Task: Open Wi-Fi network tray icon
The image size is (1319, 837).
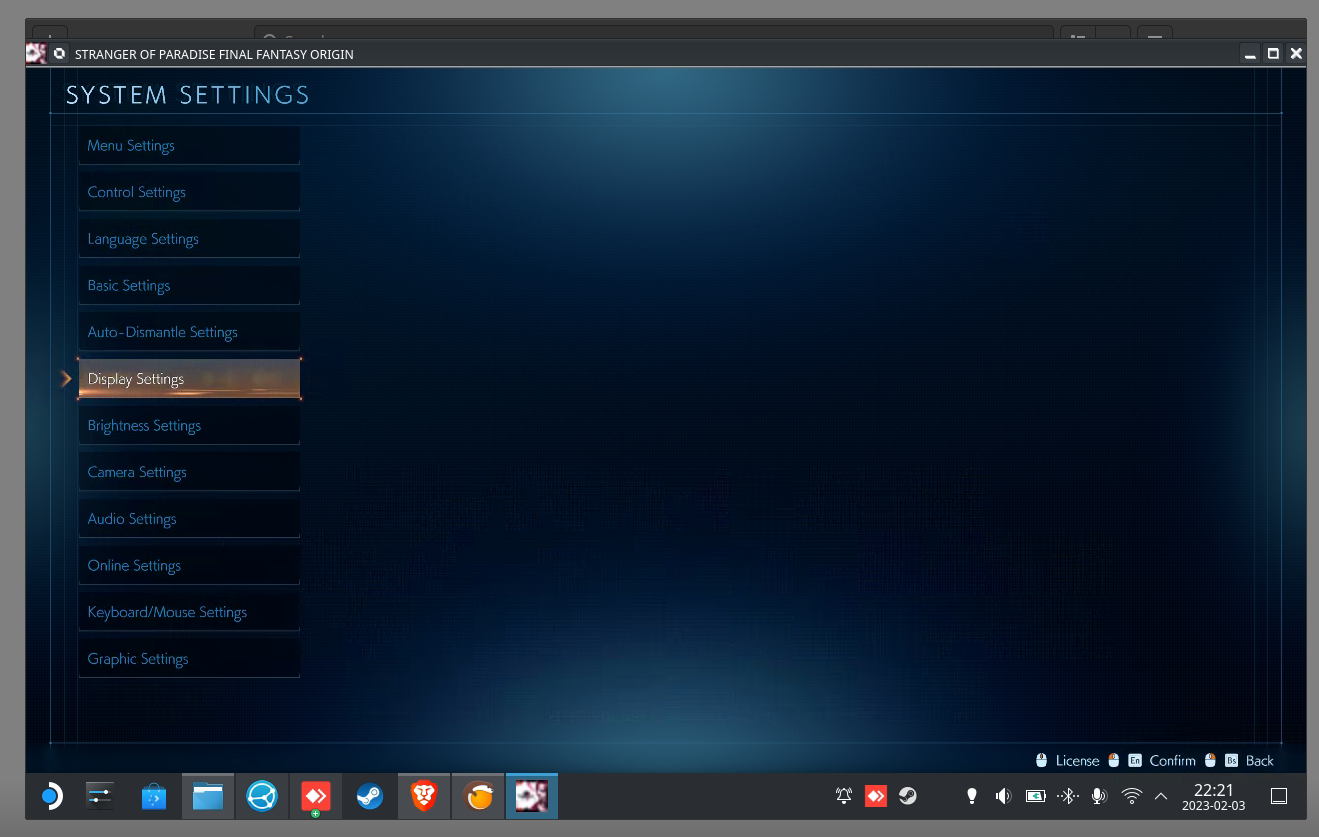Action: 1132,796
